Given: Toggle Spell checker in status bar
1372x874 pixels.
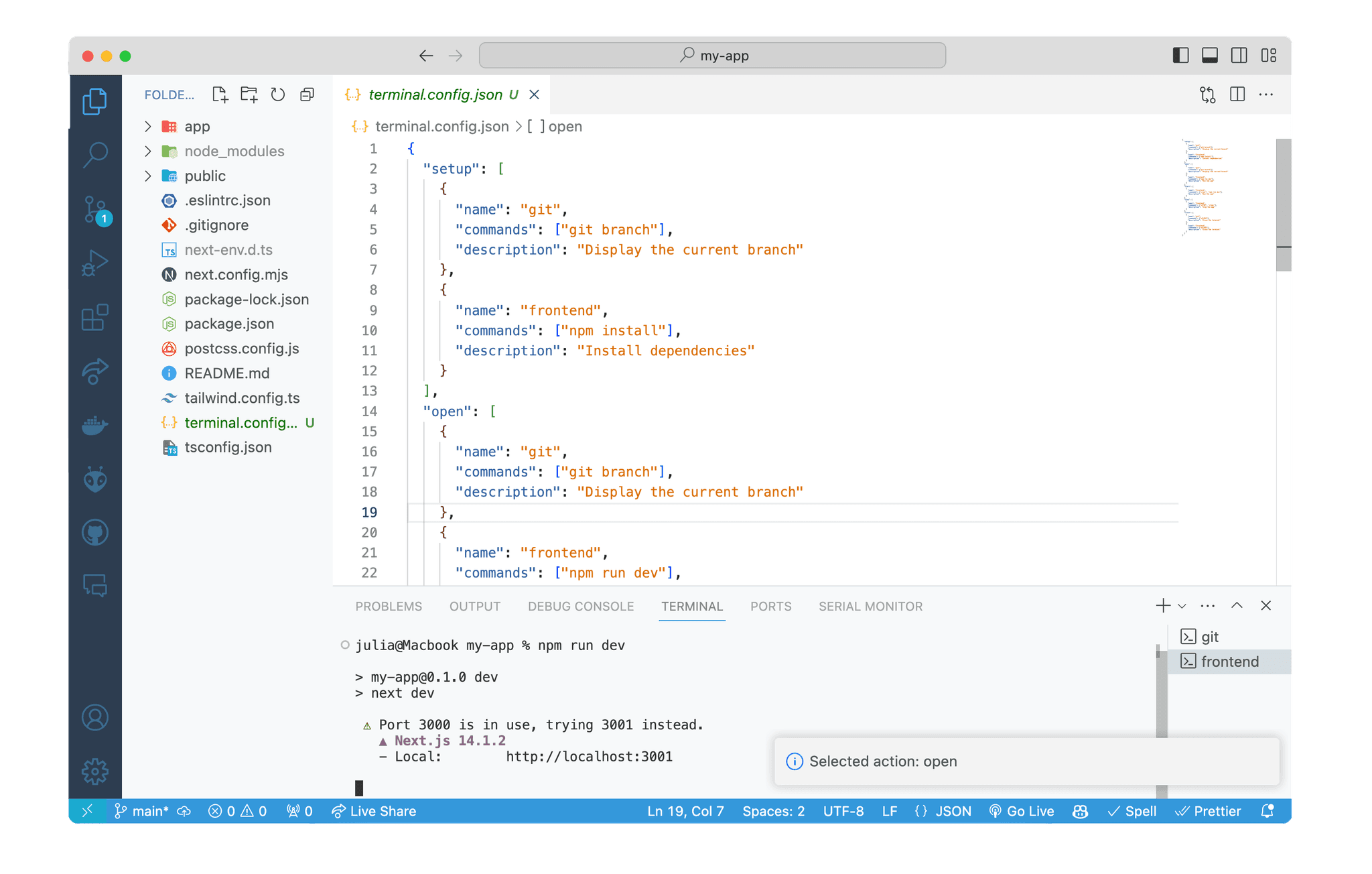Looking at the screenshot, I should [x=1132, y=811].
